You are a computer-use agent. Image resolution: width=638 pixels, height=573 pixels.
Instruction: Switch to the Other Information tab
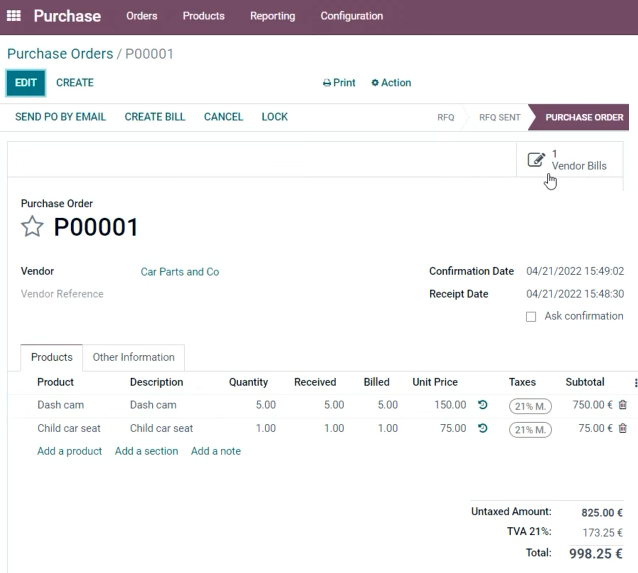point(133,357)
